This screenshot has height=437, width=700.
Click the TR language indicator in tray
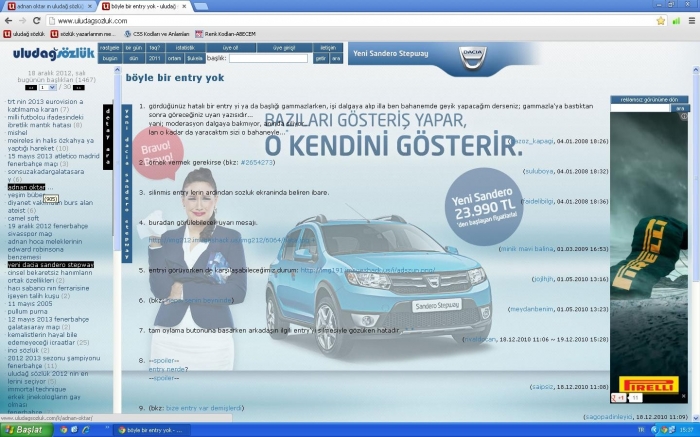point(642,430)
